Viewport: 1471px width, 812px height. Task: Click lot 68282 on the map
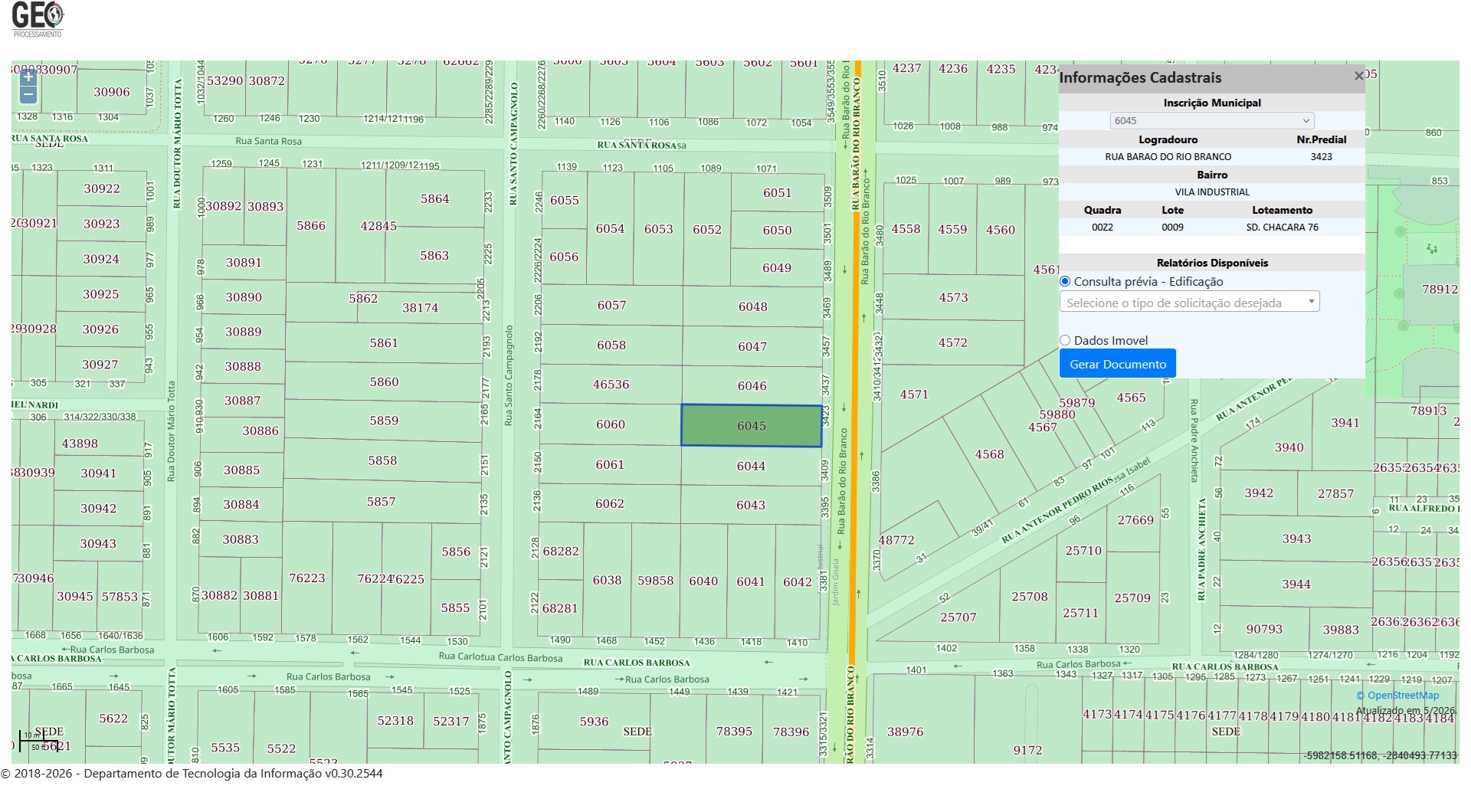(561, 551)
